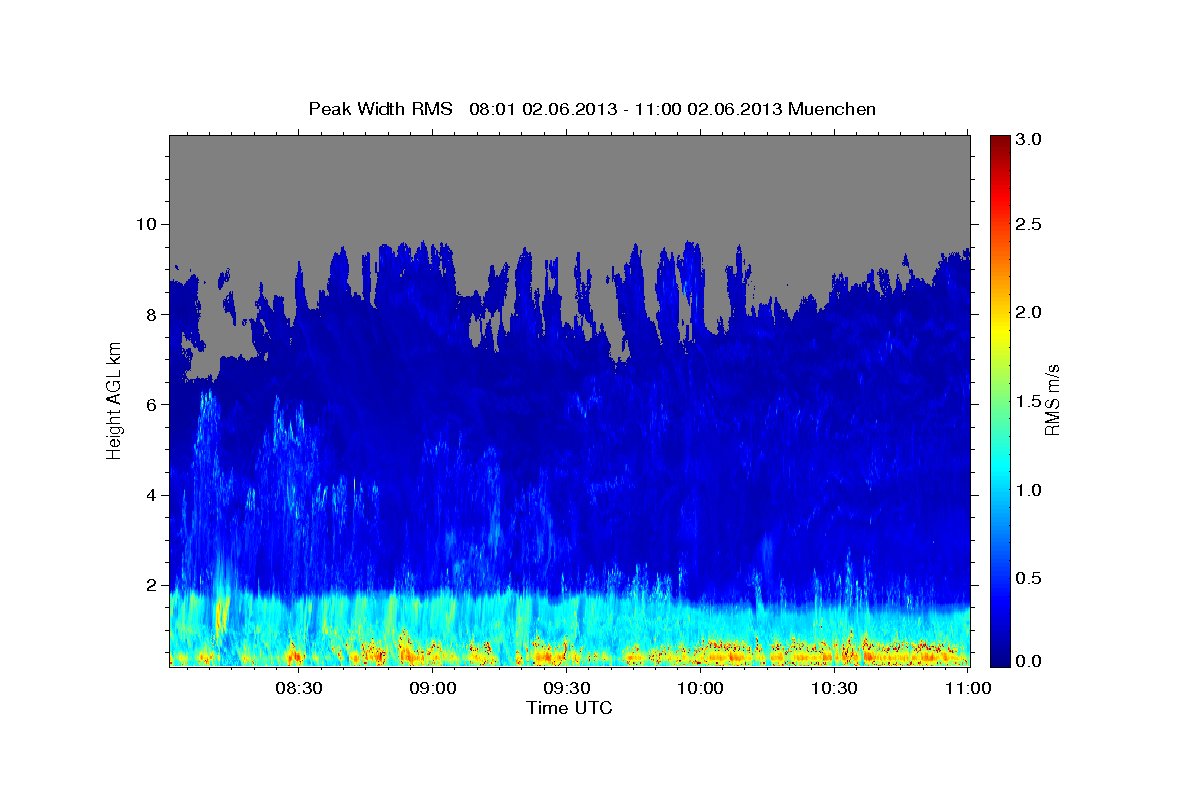1200x800 pixels.
Task: Click the 08:30 time tick label
Action: [298, 688]
